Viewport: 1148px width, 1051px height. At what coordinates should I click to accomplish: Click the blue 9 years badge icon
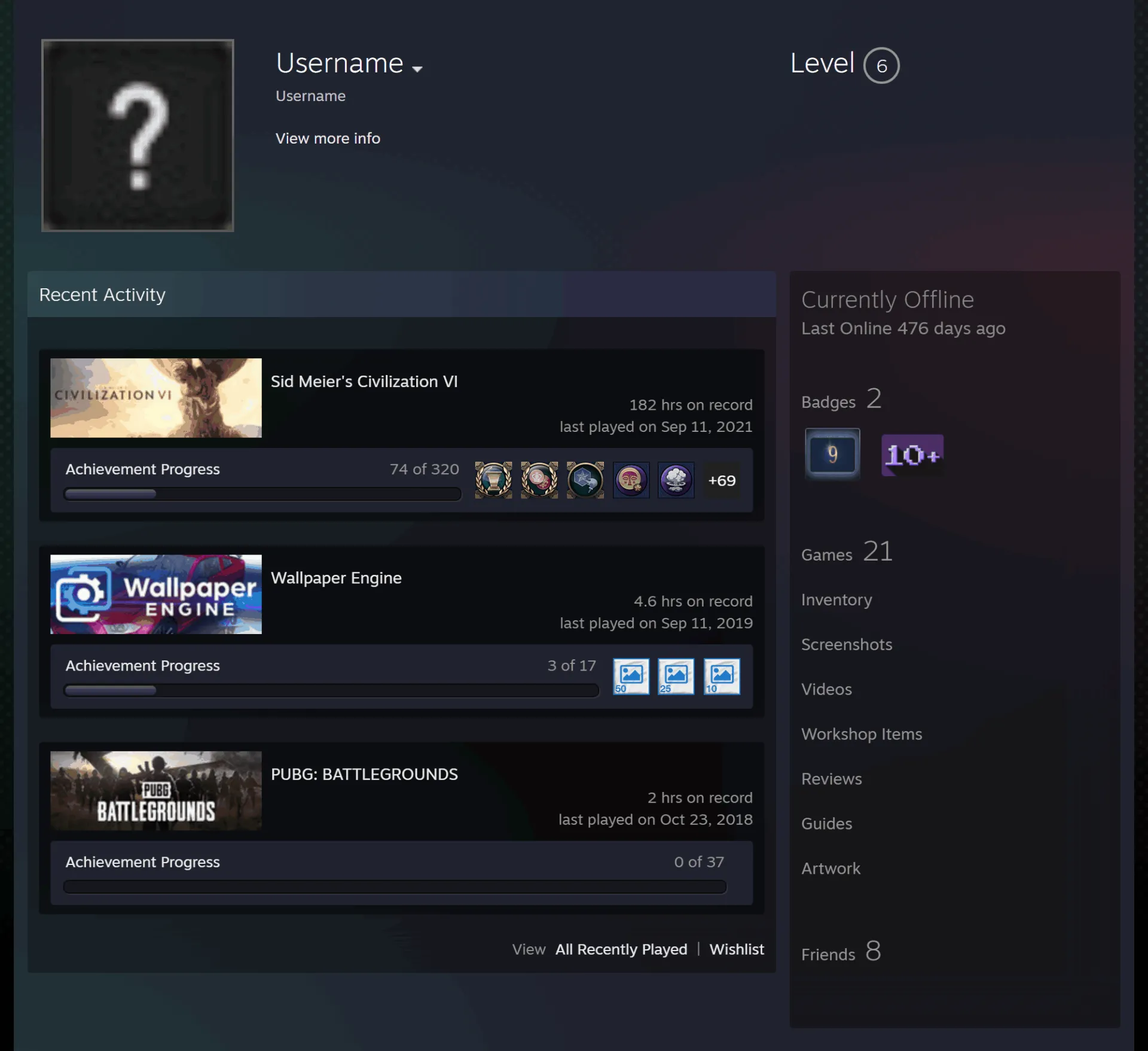click(832, 454)
